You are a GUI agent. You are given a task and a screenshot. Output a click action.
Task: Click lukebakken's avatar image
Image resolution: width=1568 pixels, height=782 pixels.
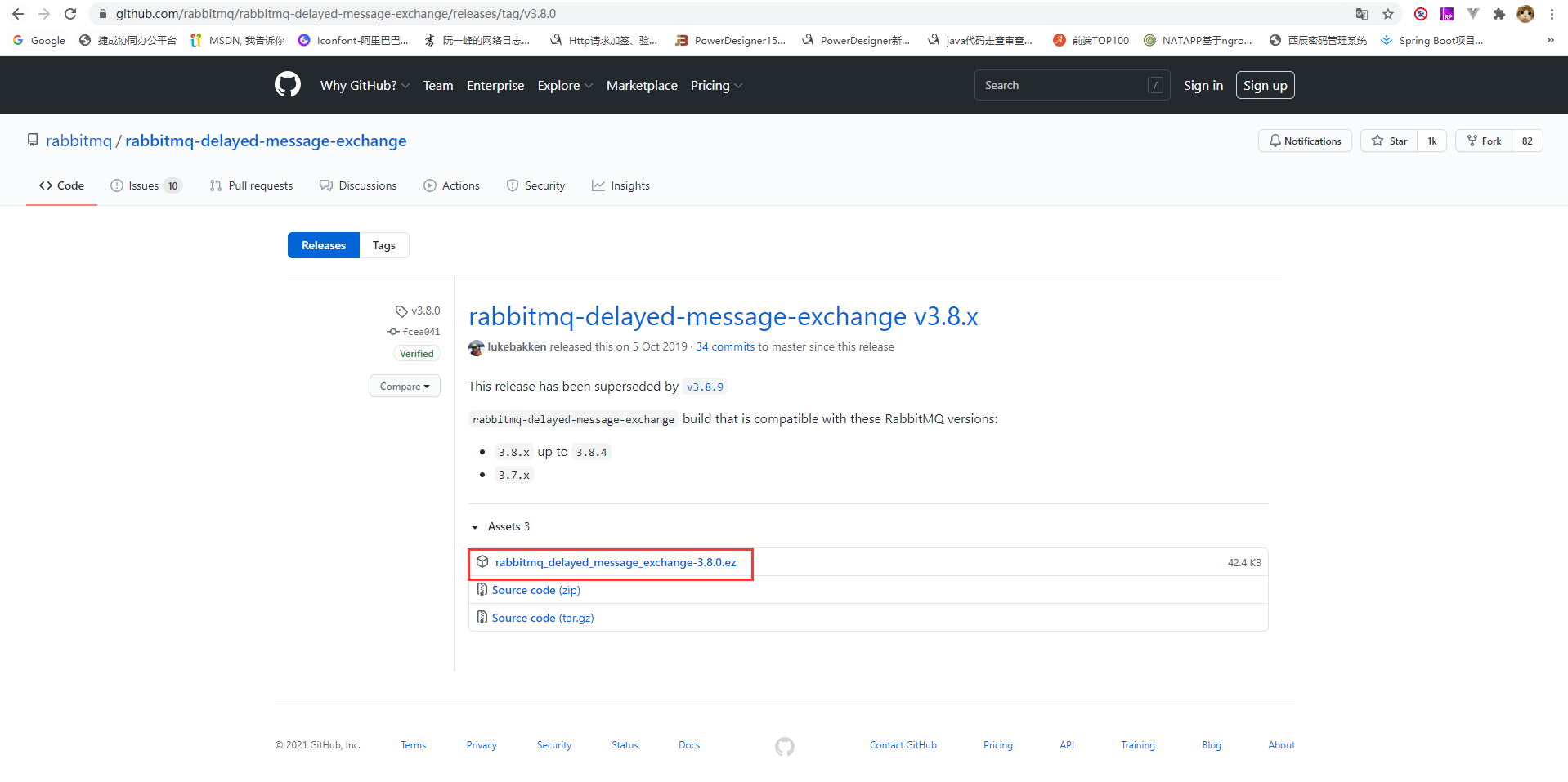pyautogui.click(x=477, y=347)
